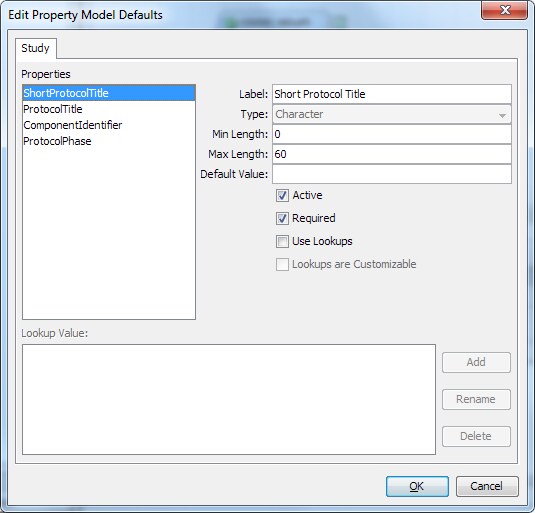This screenshot has height=513, width=535.
Task: Select ProtocolPhase property
Action: pos(109,141)
